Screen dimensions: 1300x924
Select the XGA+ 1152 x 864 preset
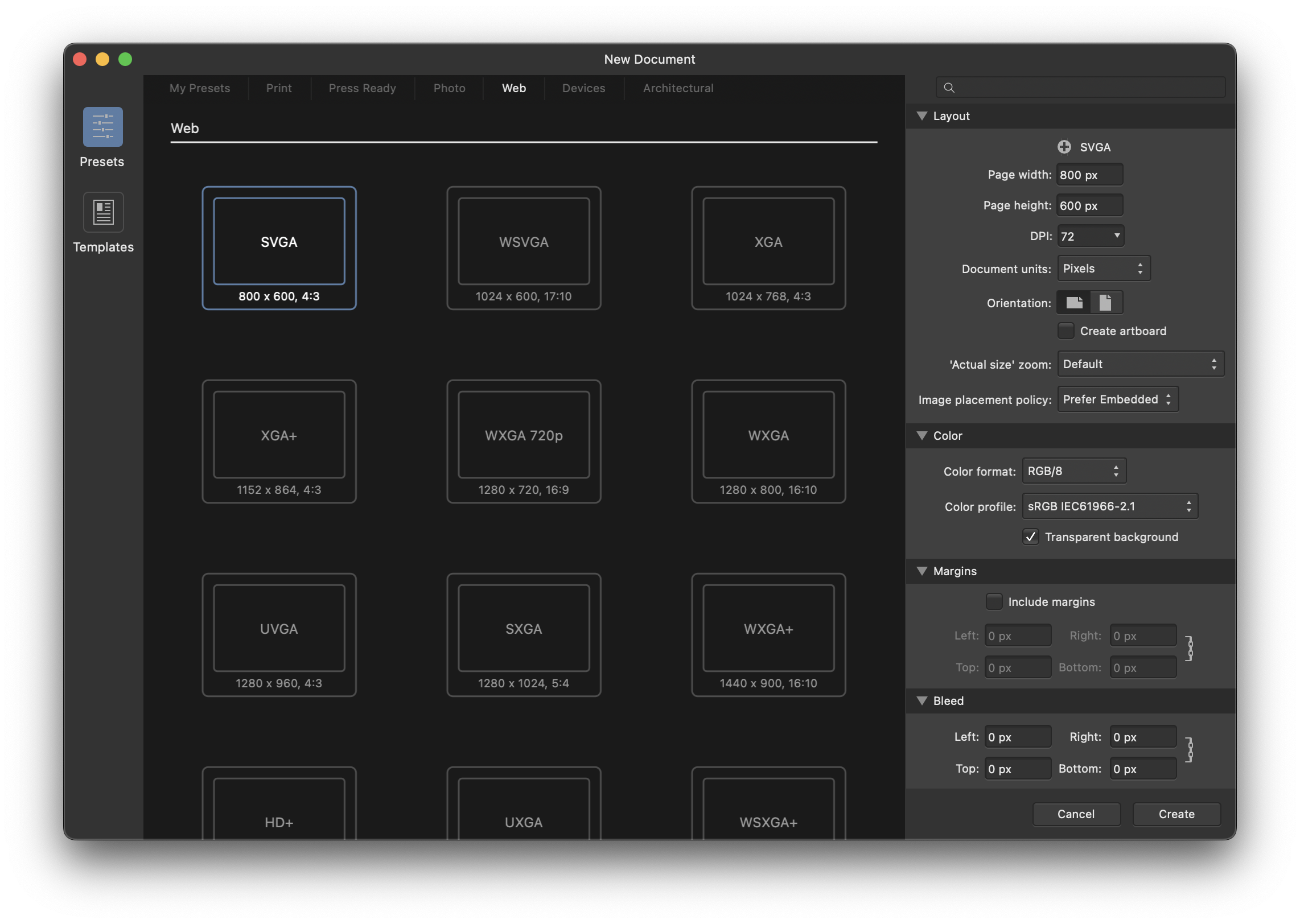(x=279, y=442)
